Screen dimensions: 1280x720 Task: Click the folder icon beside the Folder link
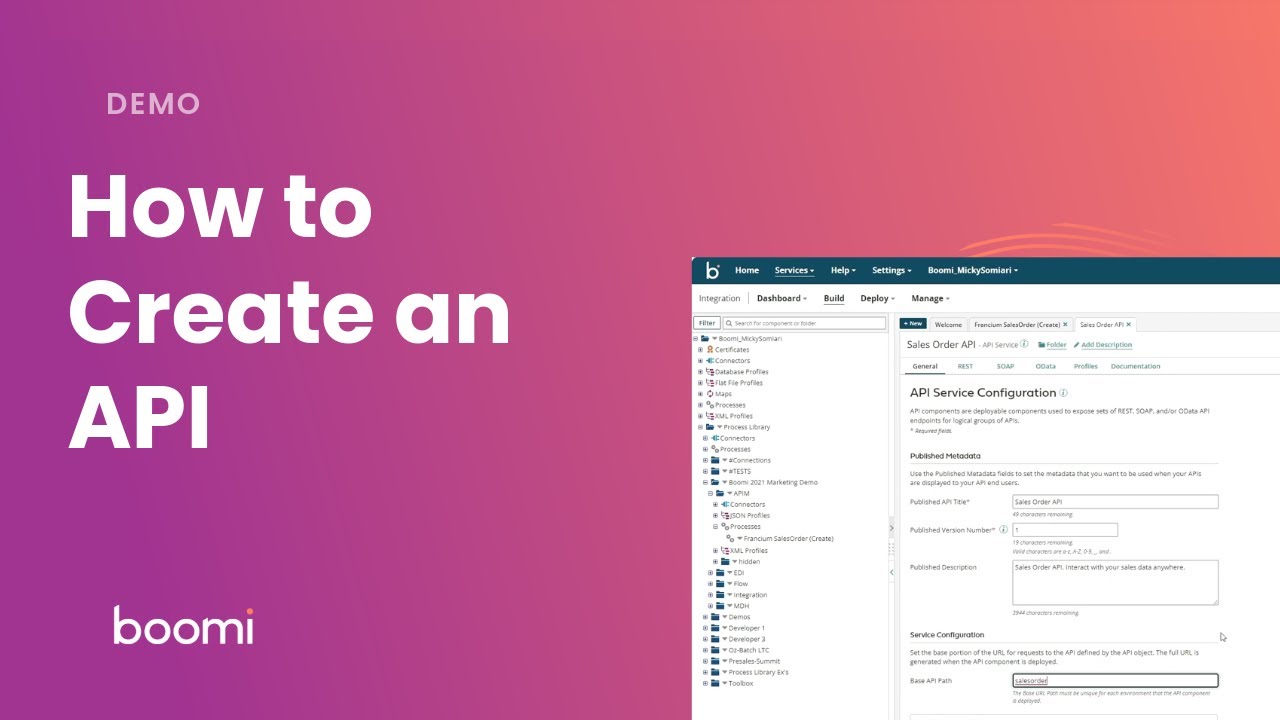(1041, 345)
